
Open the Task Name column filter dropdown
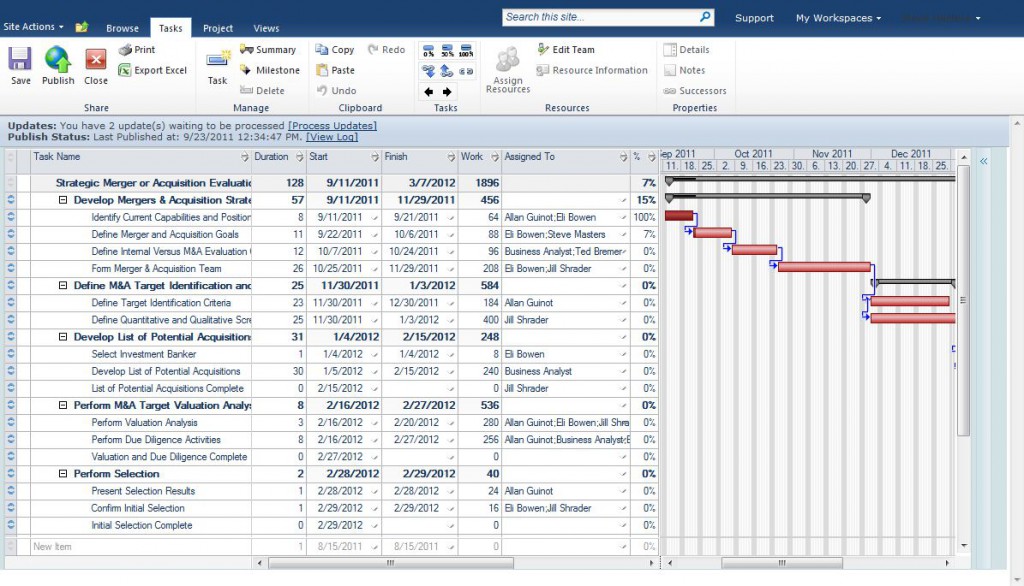click(245, 158)
